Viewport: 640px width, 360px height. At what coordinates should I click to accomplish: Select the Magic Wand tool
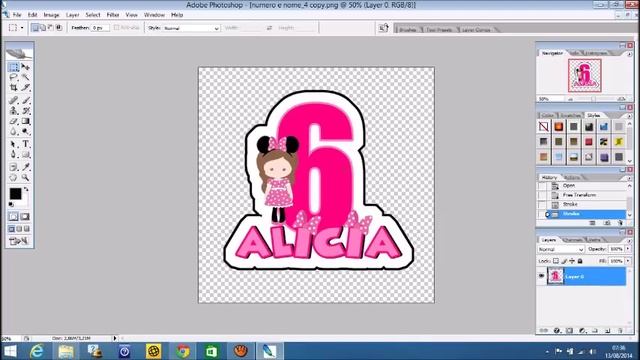(26, 77)
